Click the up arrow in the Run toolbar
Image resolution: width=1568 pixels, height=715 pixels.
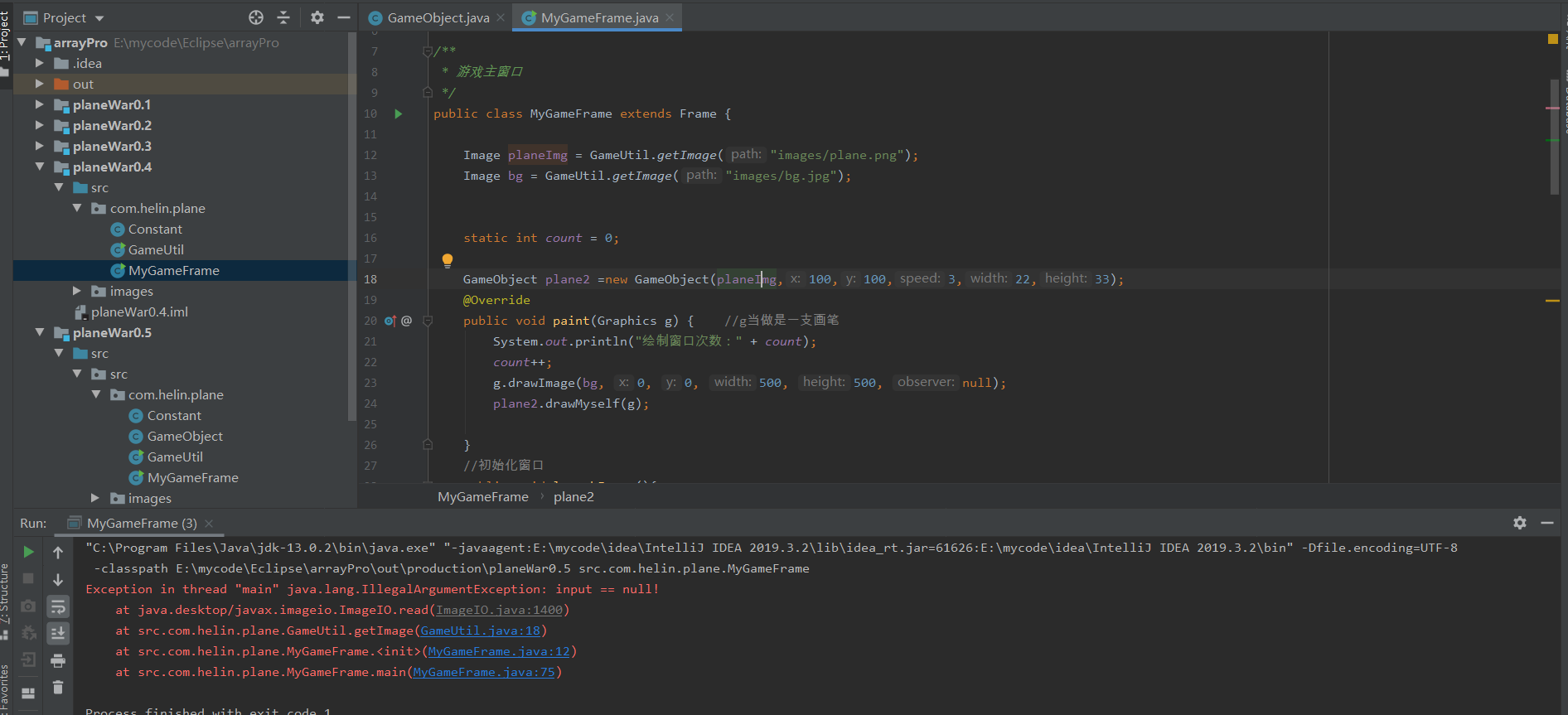[58, 552]
